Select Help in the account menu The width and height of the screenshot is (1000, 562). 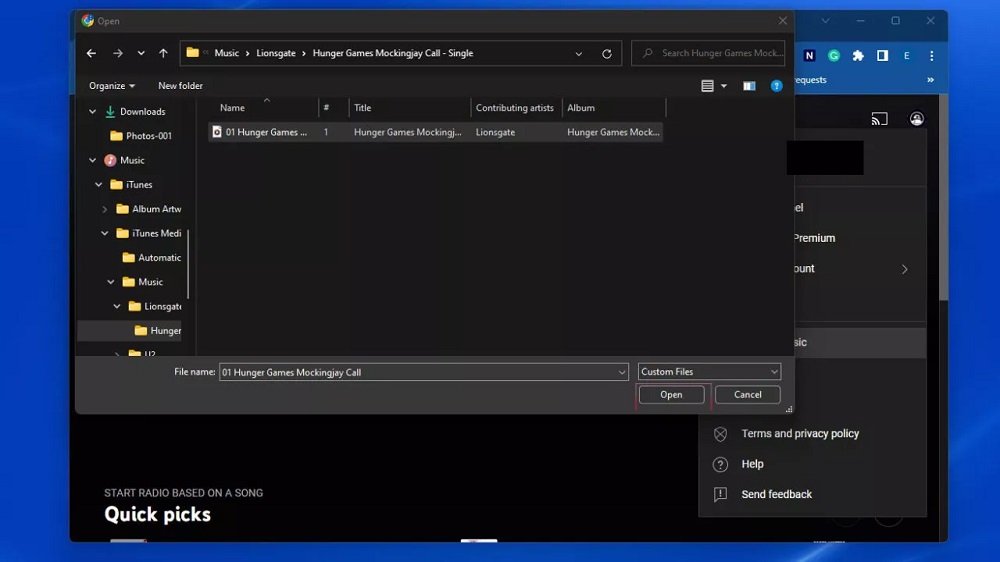click(752, 464)
